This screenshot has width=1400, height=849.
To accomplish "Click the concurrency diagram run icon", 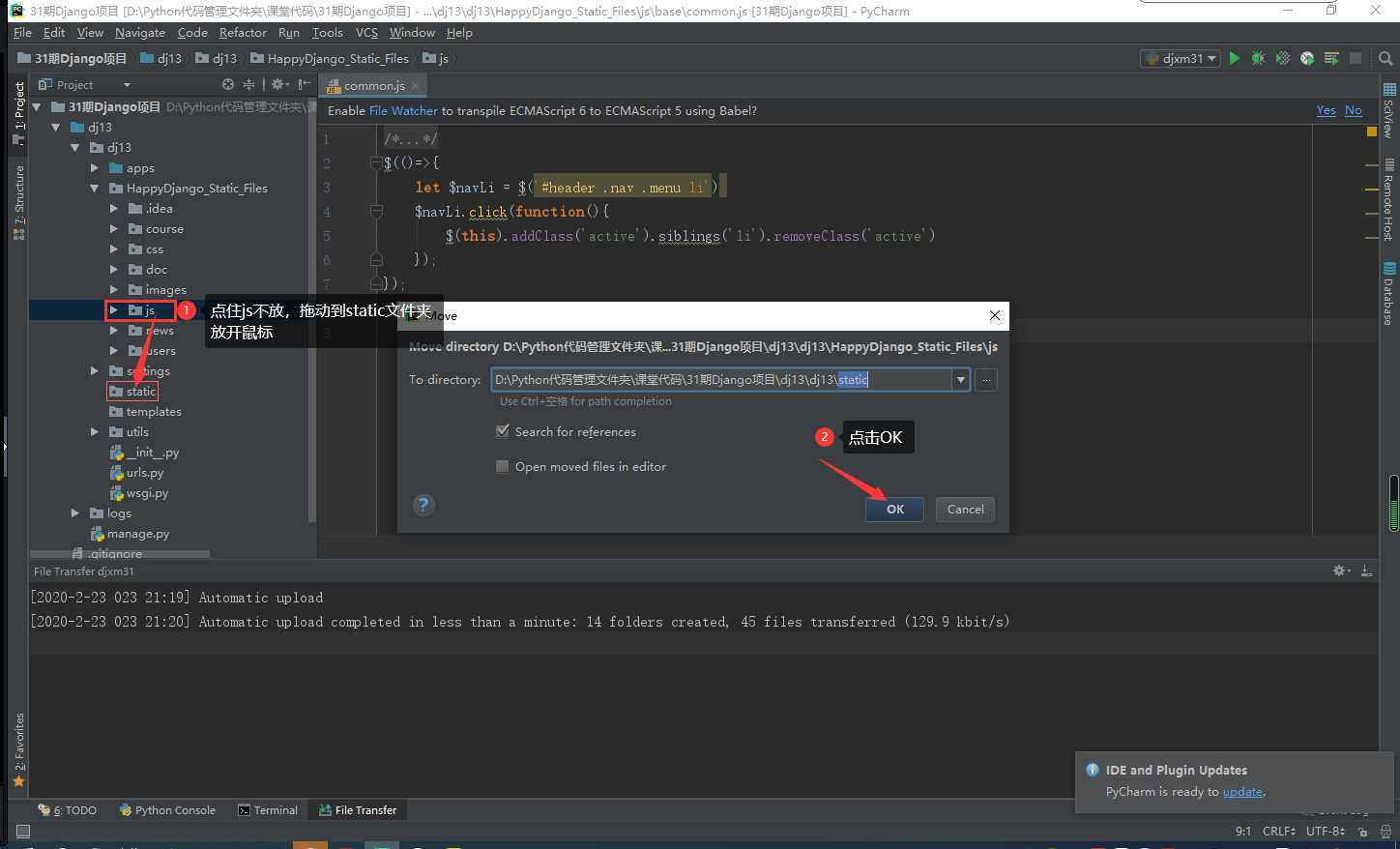I will [x=1331, y=58].
